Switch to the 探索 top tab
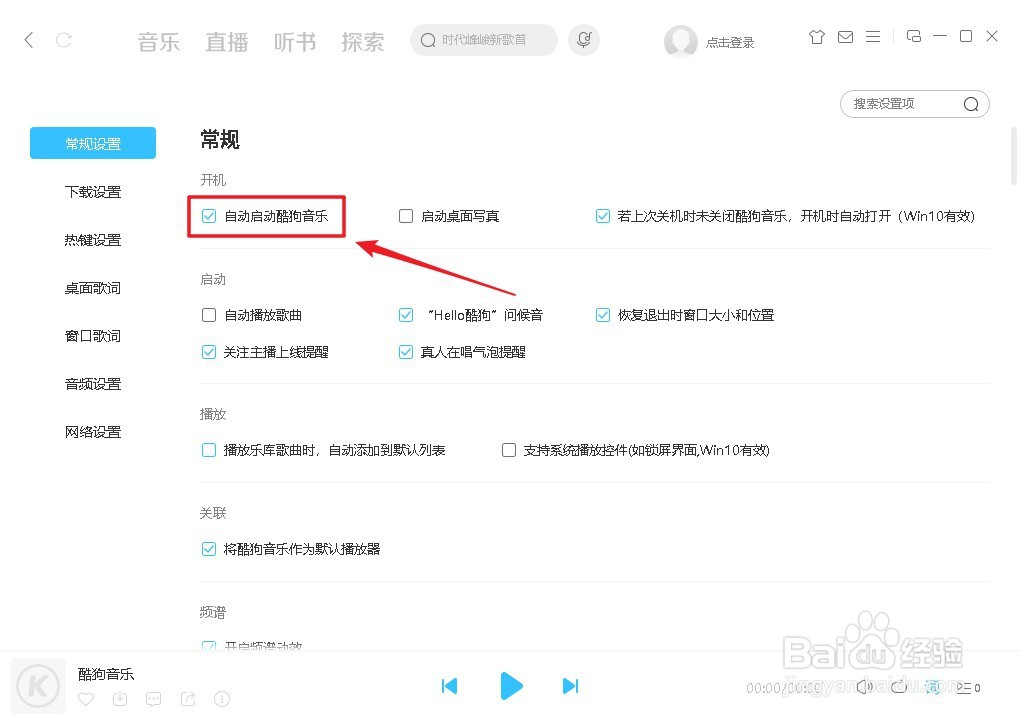This screenshot has height=720, width=1020. click(x=363, y=42)
